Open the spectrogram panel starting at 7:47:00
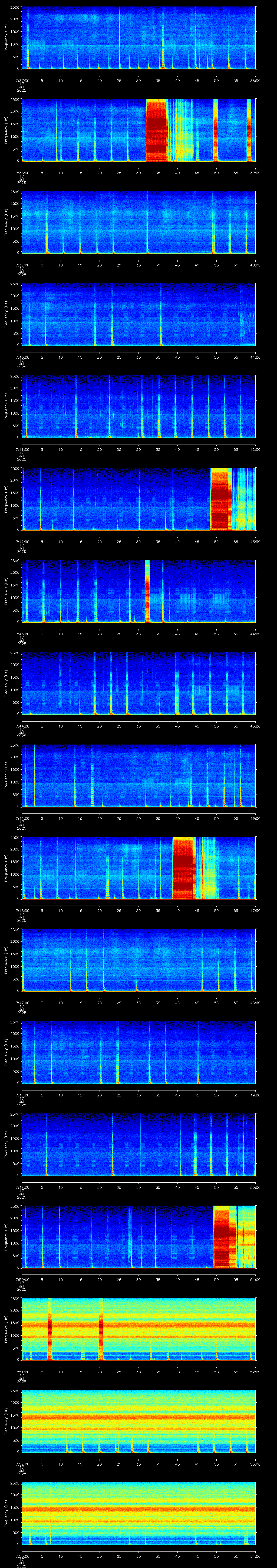The height and width of the screenshot is (1568, 277). [138, 960]
